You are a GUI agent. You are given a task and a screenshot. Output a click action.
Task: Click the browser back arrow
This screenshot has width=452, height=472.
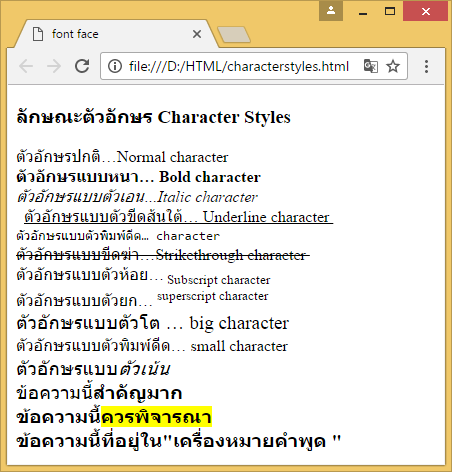(x=26, y=66)
